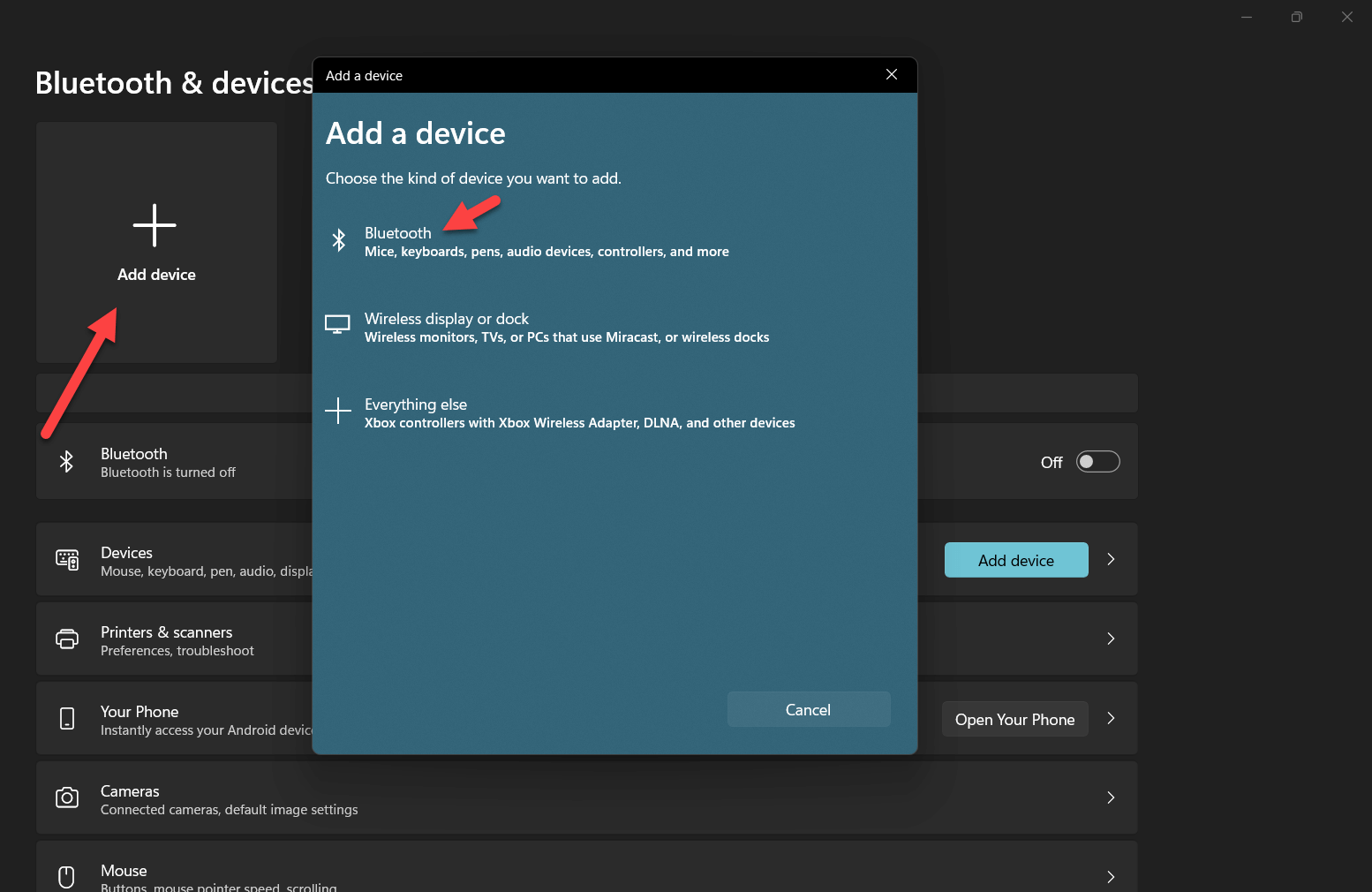Click the Bluetooth icon in settings list
This screenshot has width=1372, height=892.
click(x=66, y=462)
